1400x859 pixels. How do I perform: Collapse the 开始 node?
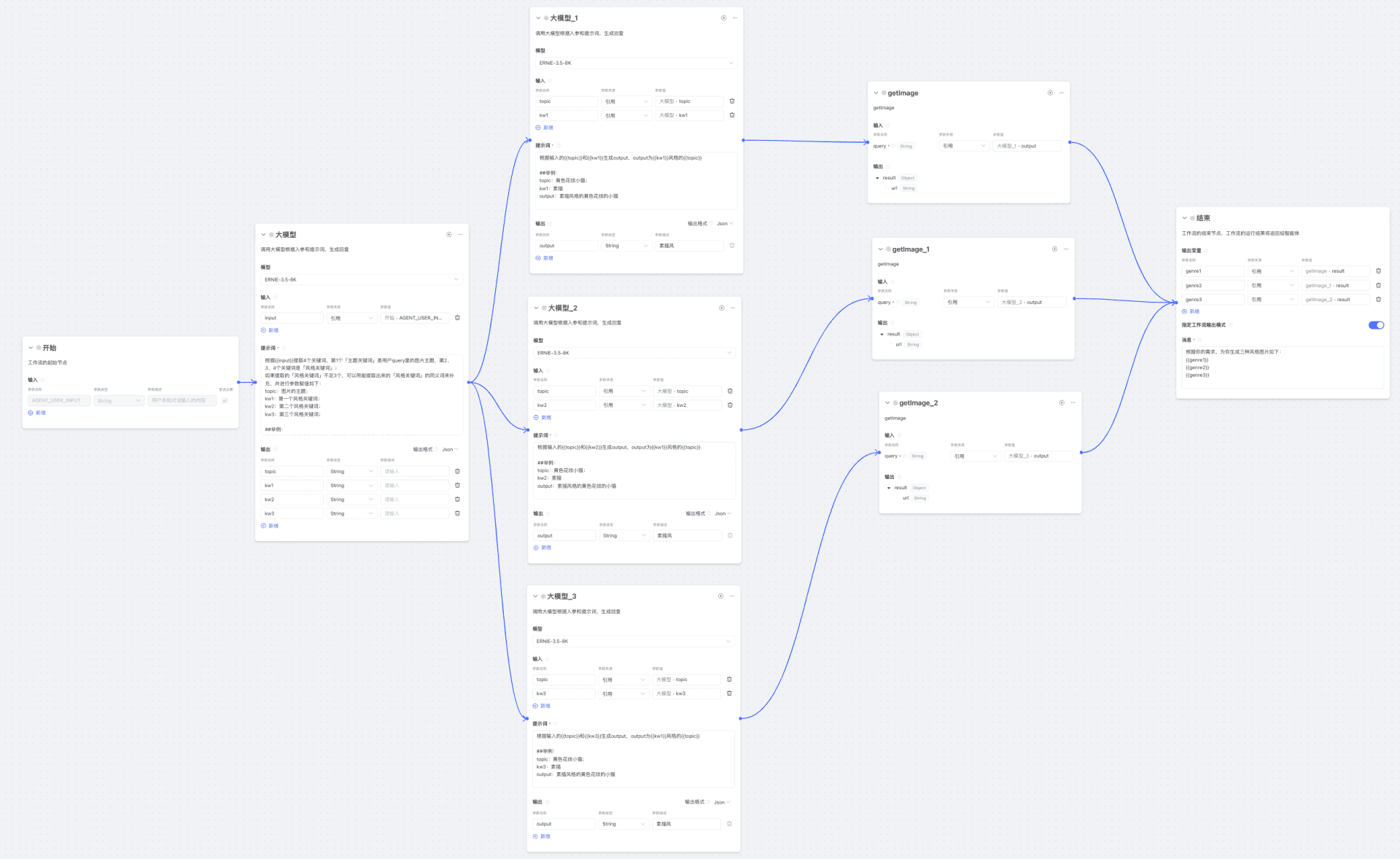[x=31, y=348]
